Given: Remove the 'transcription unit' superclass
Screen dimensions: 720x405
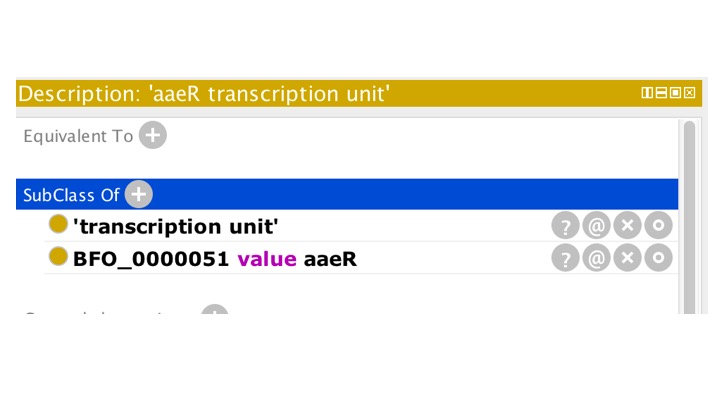Looking at the screenshot, I should (627, 226).
